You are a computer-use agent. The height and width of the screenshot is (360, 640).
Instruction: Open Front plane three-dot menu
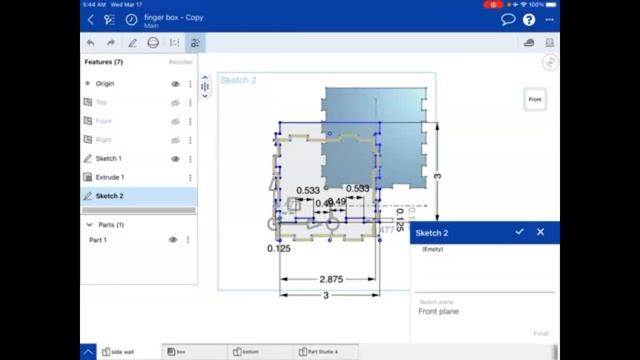[190, 121]
